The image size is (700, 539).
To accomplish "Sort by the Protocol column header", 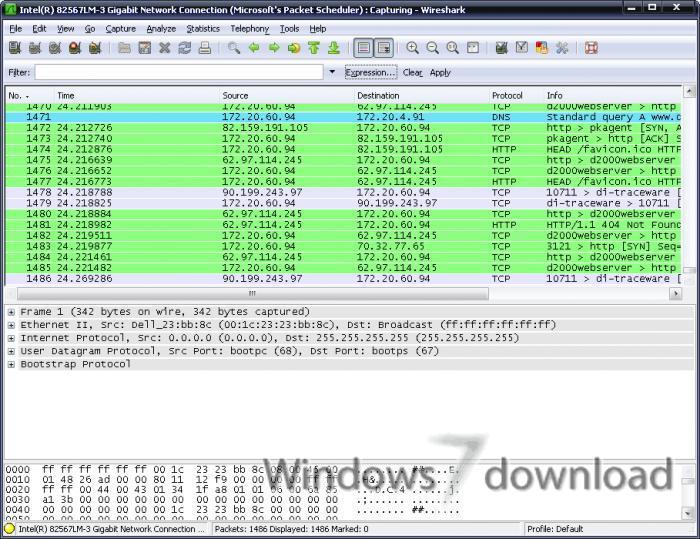I will (x=517, y=96).
